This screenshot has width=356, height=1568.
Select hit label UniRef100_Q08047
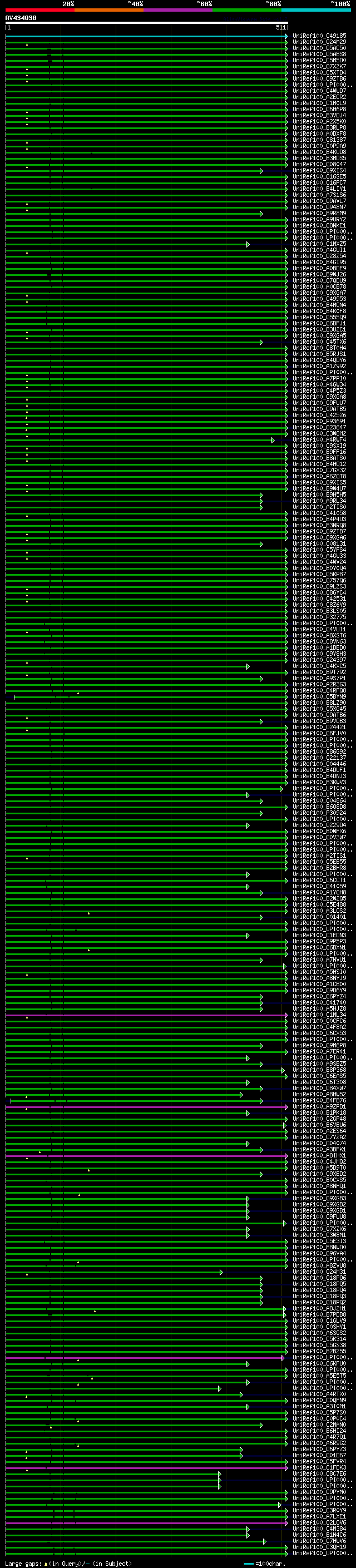coord(319,164)
